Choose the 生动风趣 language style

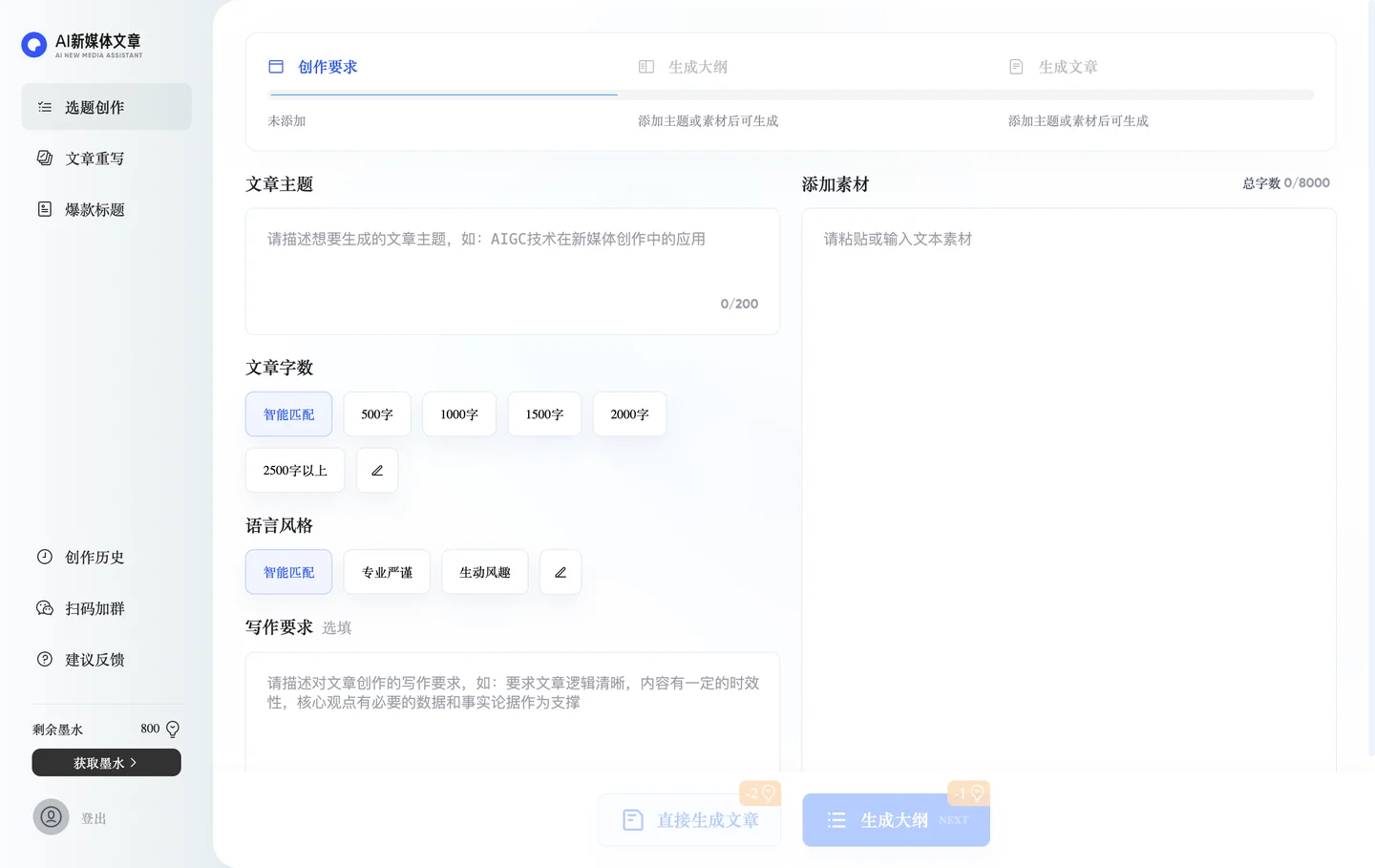click(485, 573)
